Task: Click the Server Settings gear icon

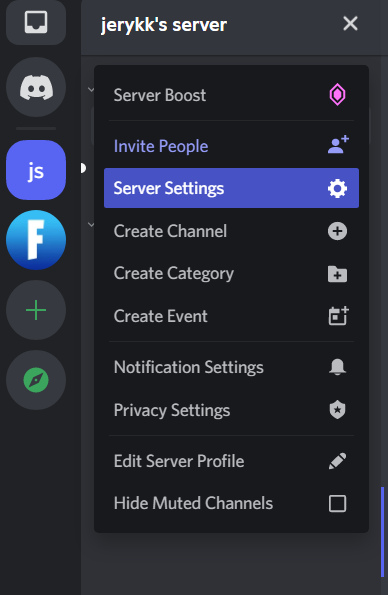Action: pyautogui.click(x=338, y=188)
